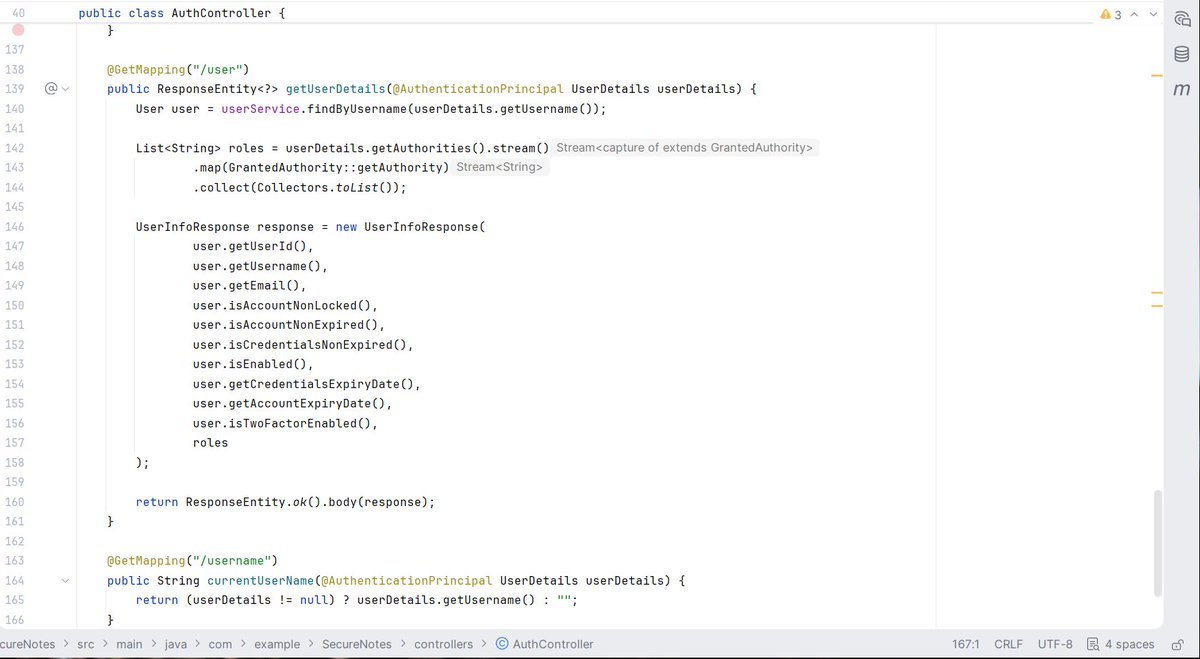
Task: Jump to next highlighted error arrow
Action: pyautogui.click(x=1153, y=15)
